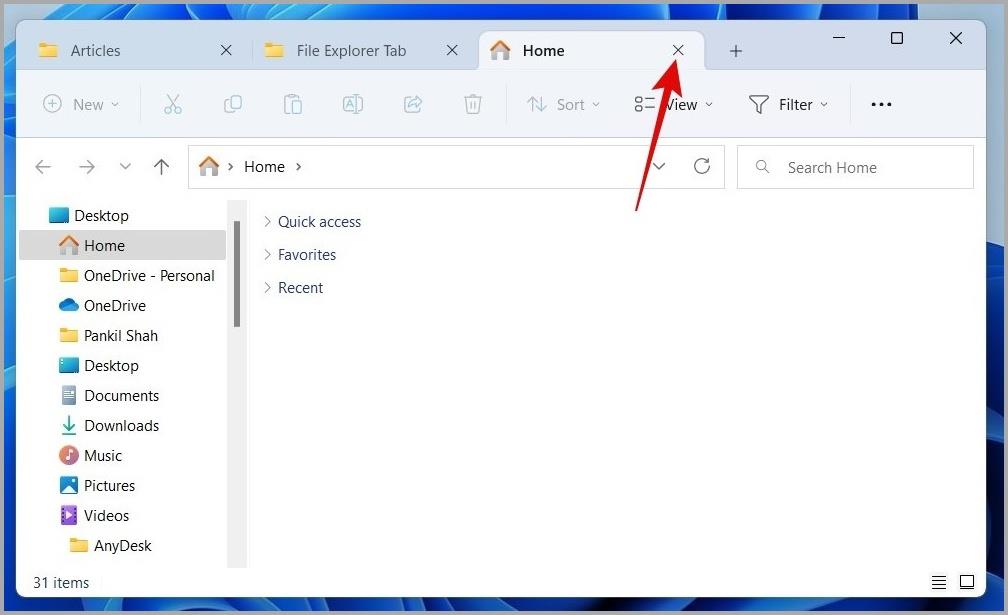The height and width of the screenshot is (615, 1008).
Task: Go up one level with up arrow
Action: point(161,167)
